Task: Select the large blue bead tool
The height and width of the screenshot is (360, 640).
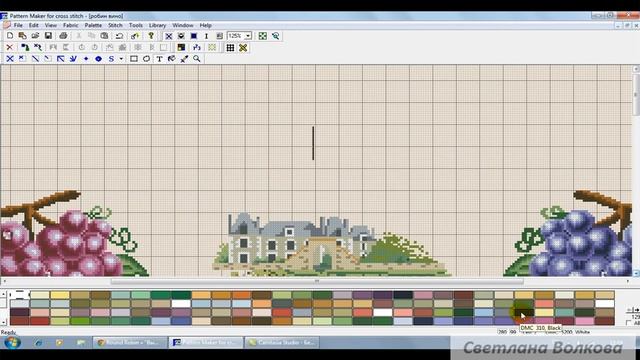Action: [x=98, y=59]
